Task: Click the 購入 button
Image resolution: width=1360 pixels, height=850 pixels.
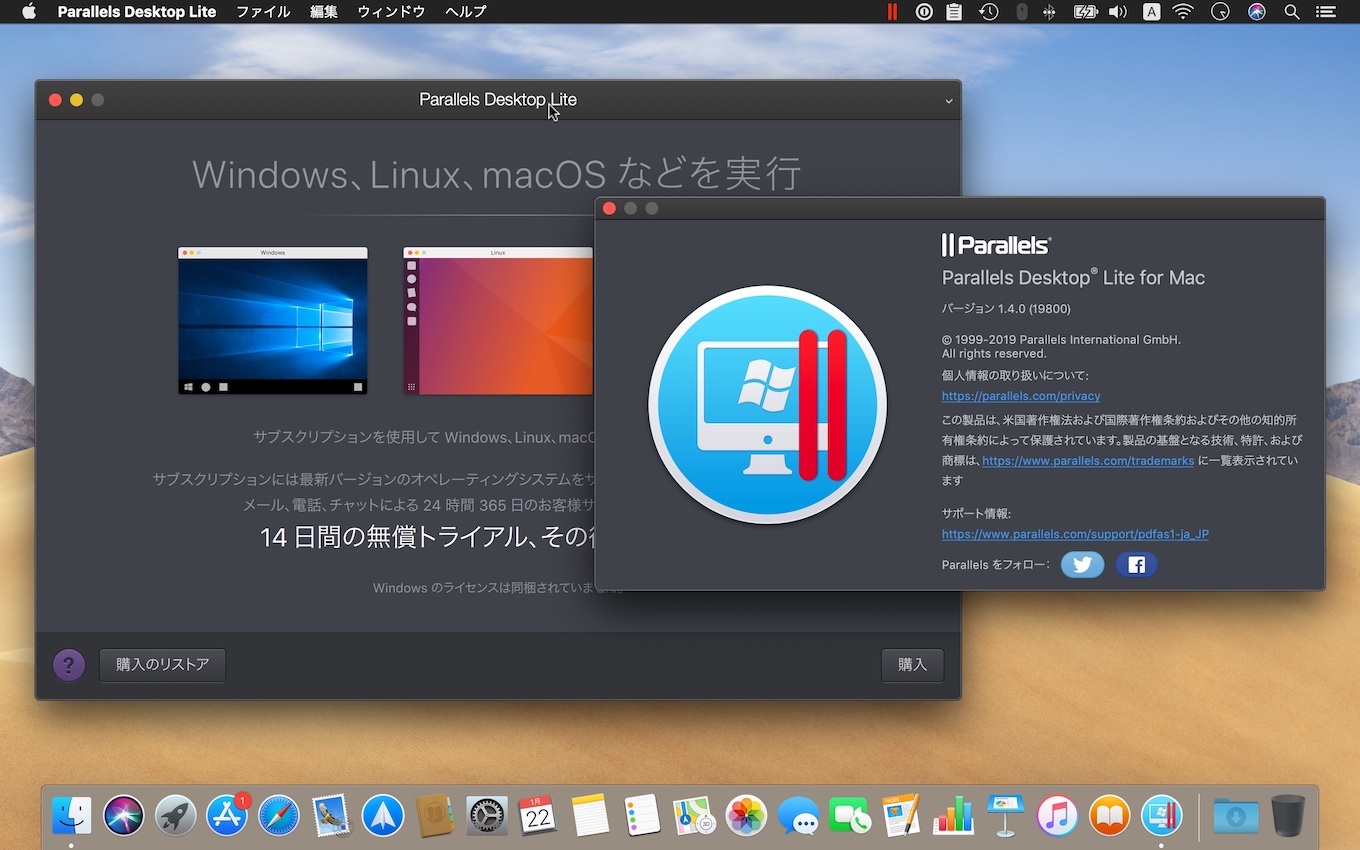Action: click(912, 665)
